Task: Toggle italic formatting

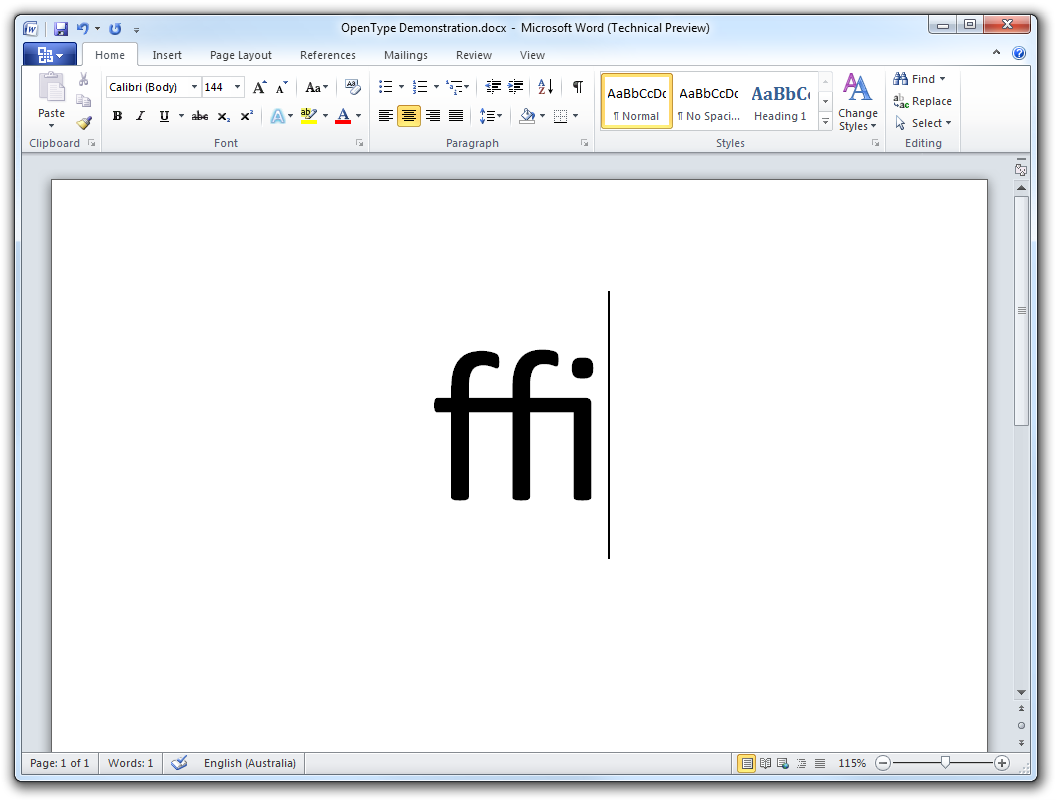Action: (x=140, y=116)
